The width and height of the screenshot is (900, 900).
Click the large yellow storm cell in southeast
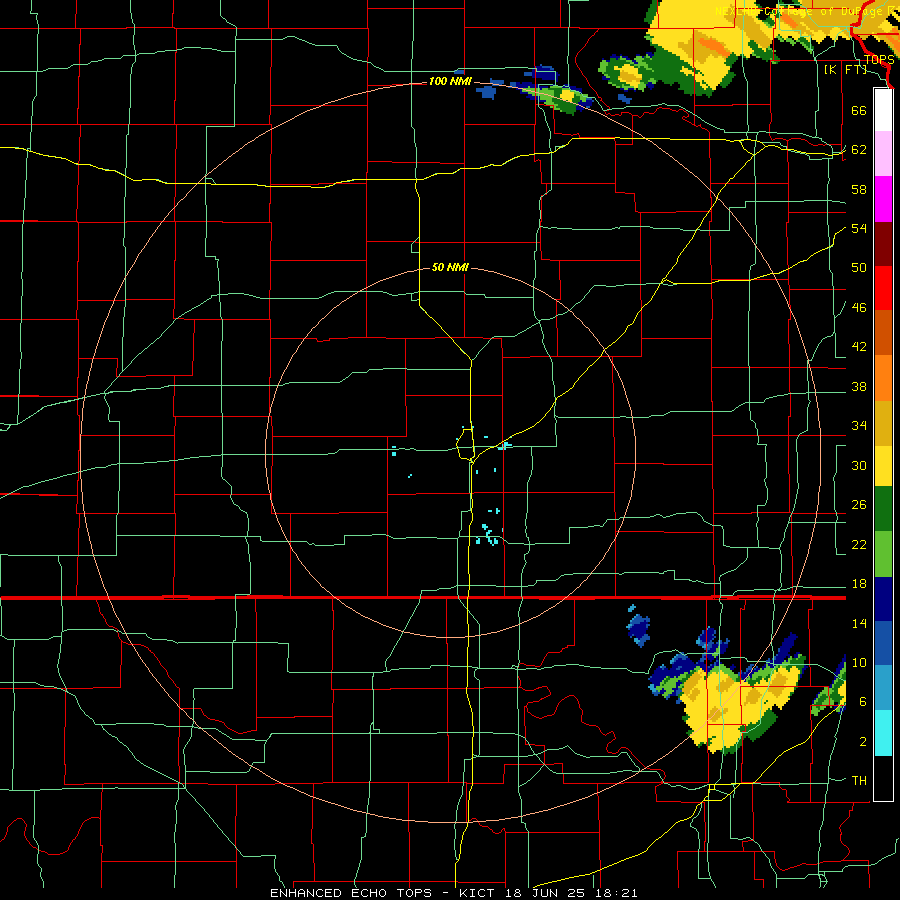tap(717, 709)
